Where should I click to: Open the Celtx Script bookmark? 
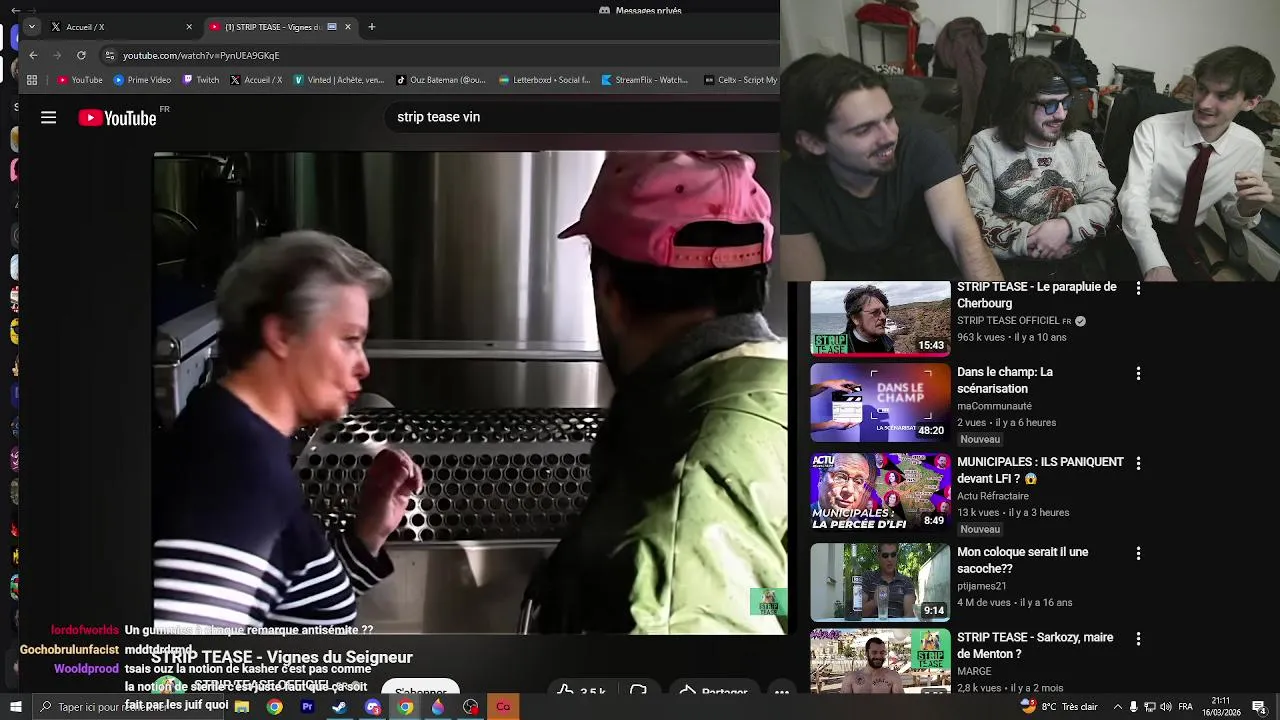pyautogui.click(x=741, y=80)
